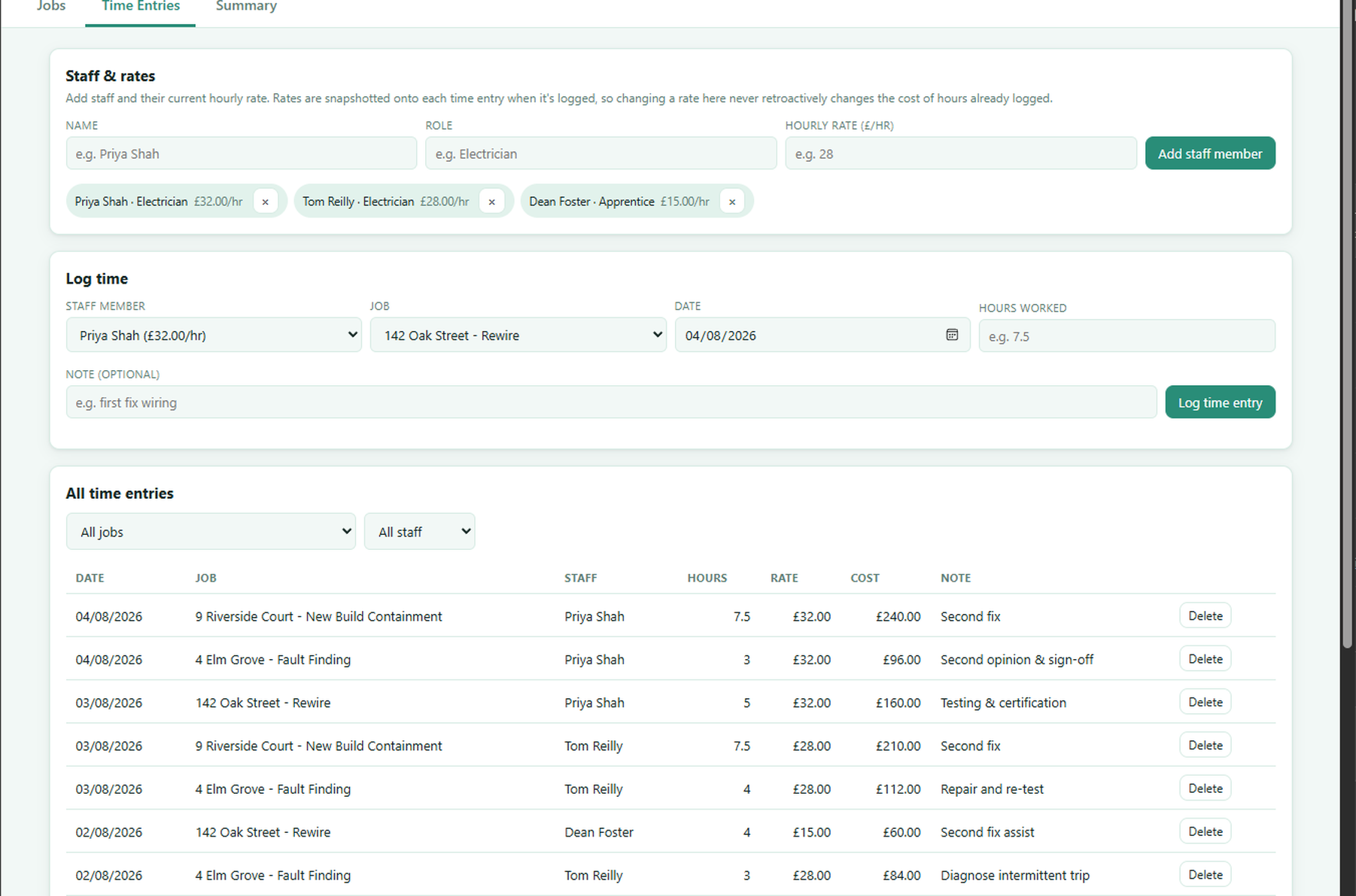1356x896 pixels.
Task: Open the Staff Member dropdown
Action: [214, 335]
